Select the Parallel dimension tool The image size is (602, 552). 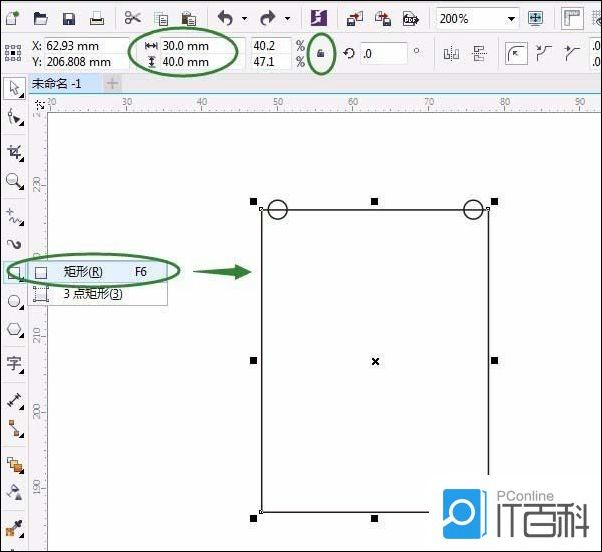15,400
